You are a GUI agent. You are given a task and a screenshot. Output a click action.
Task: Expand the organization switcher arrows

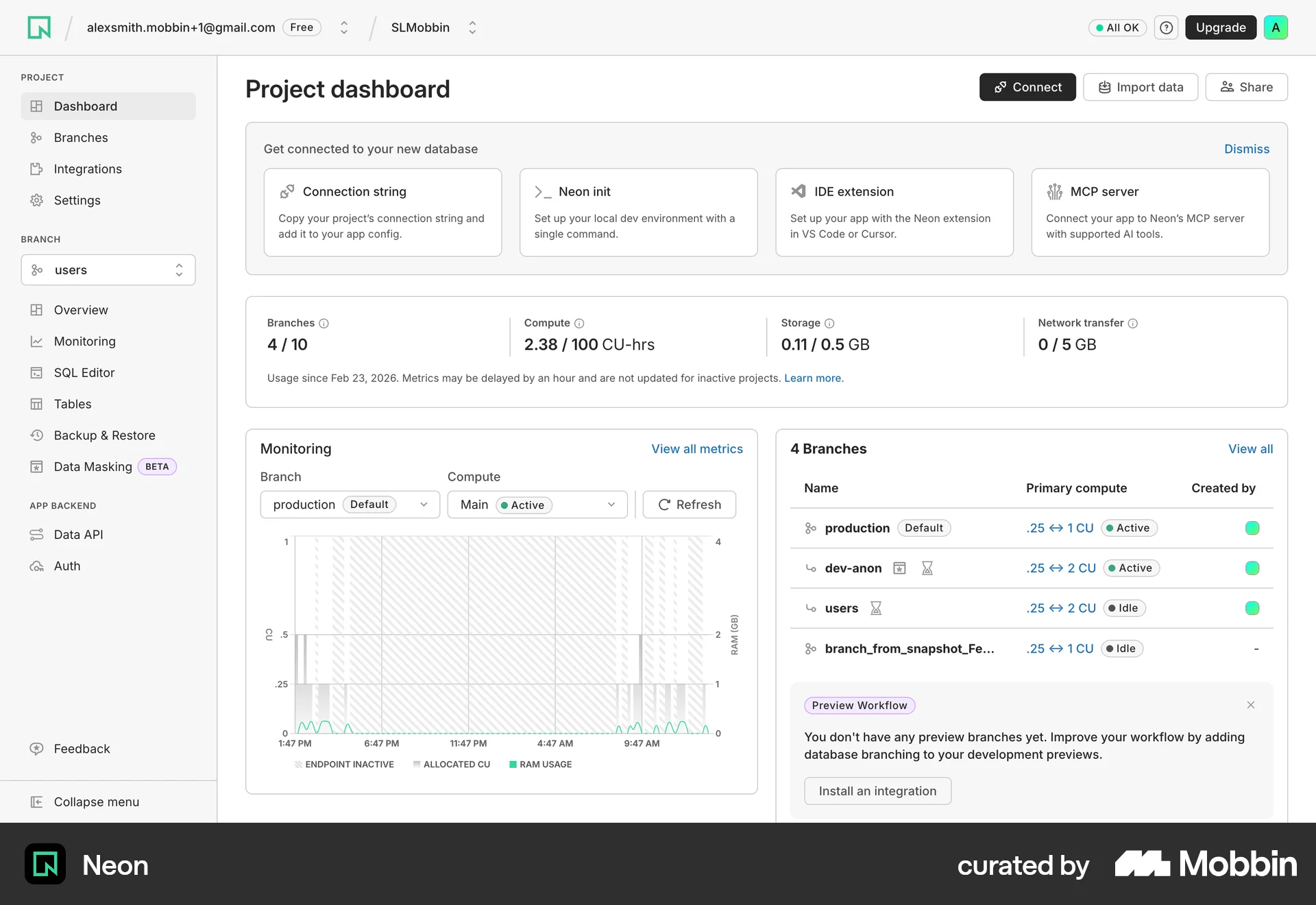click(344, 27)
